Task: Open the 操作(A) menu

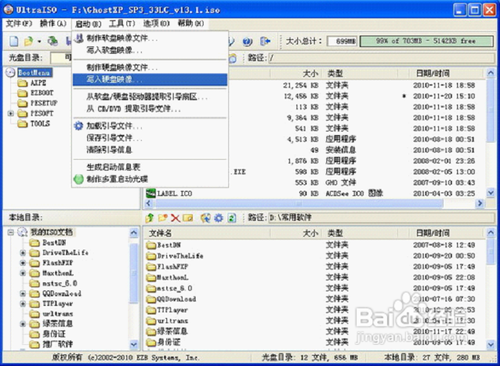Action: tap(53, 23)
